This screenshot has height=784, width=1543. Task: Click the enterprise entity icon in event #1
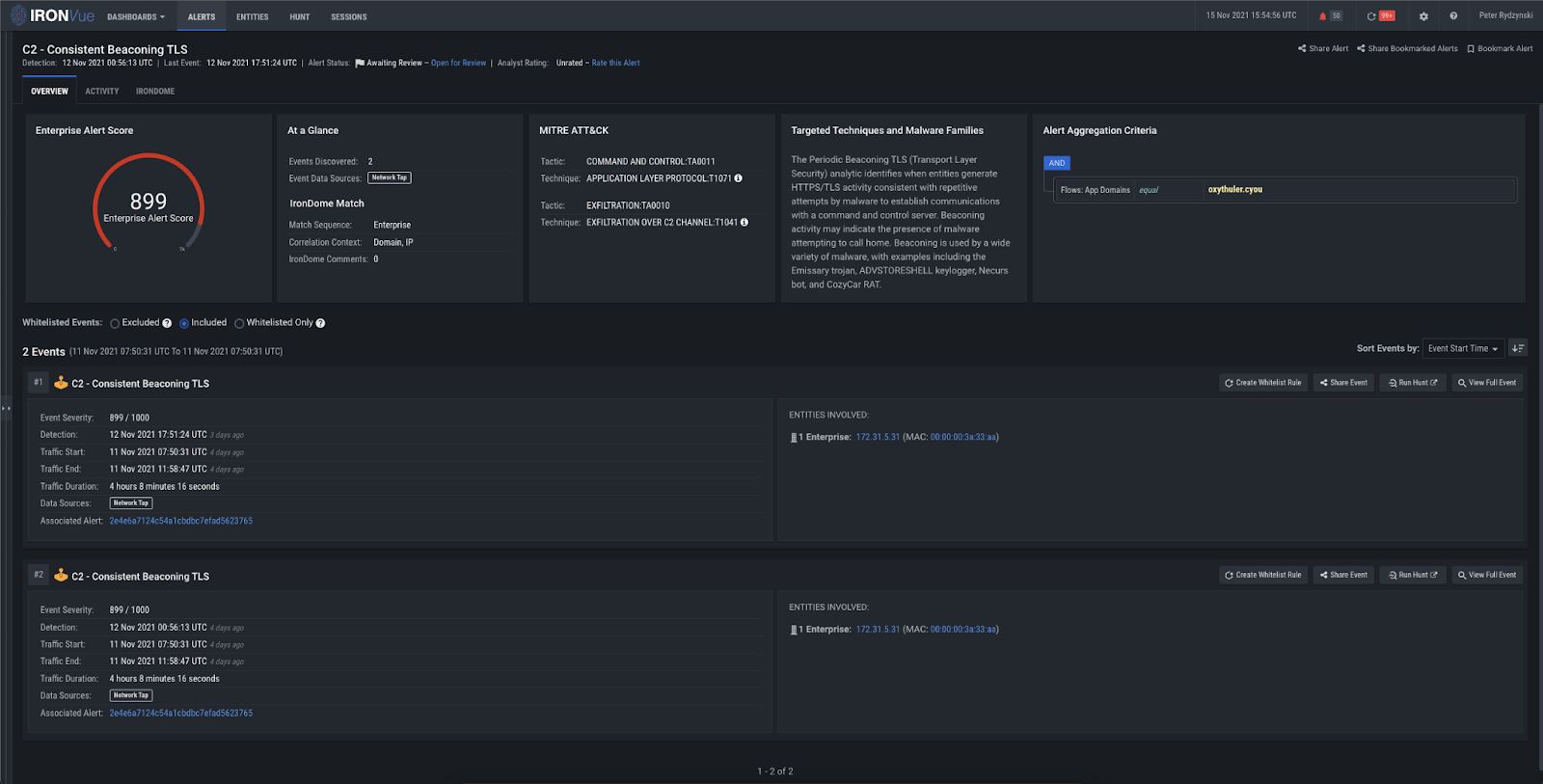pyautogui.click(x=794, y=437)
